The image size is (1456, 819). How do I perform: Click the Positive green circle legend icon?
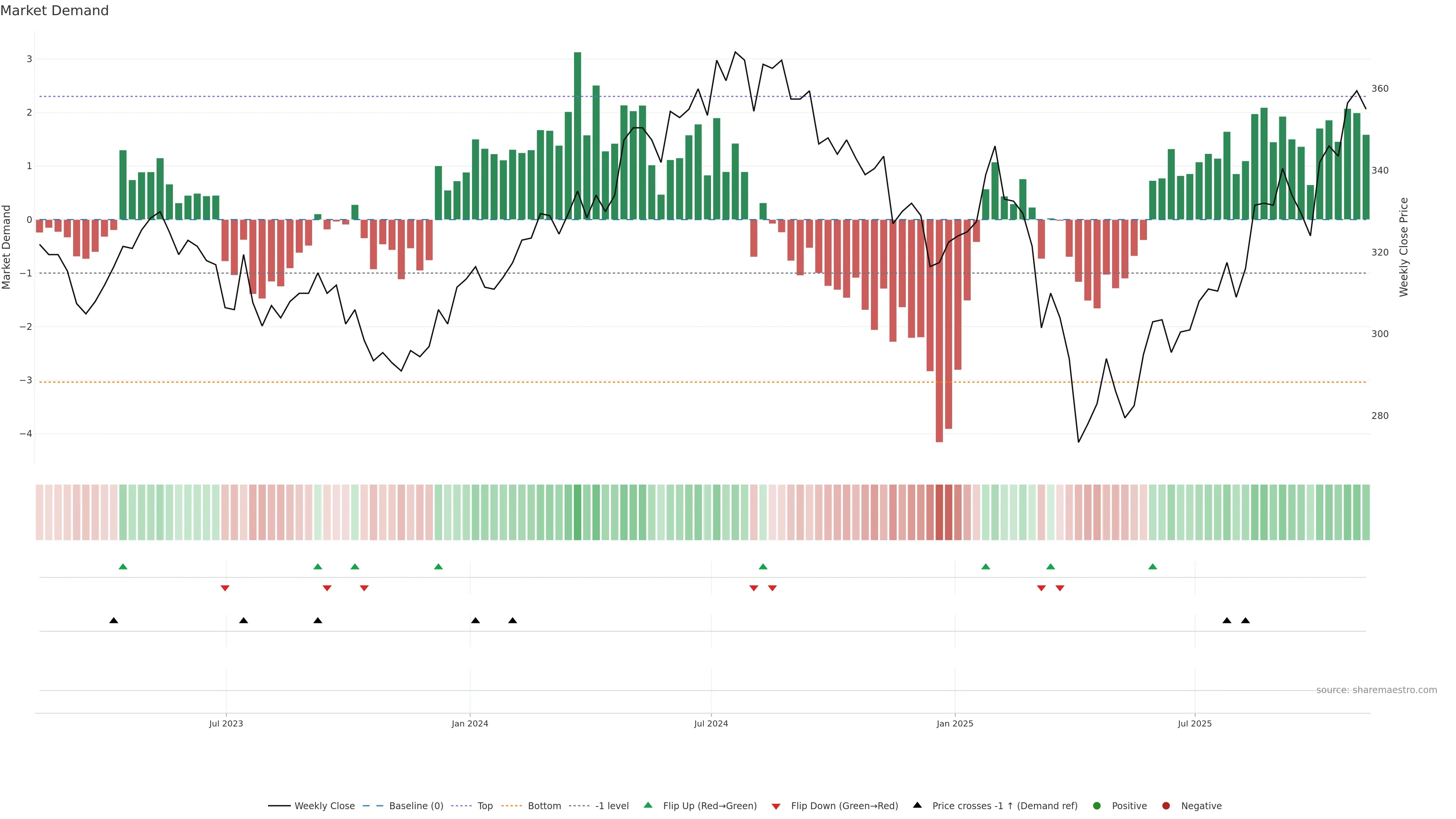(1097, 806)
